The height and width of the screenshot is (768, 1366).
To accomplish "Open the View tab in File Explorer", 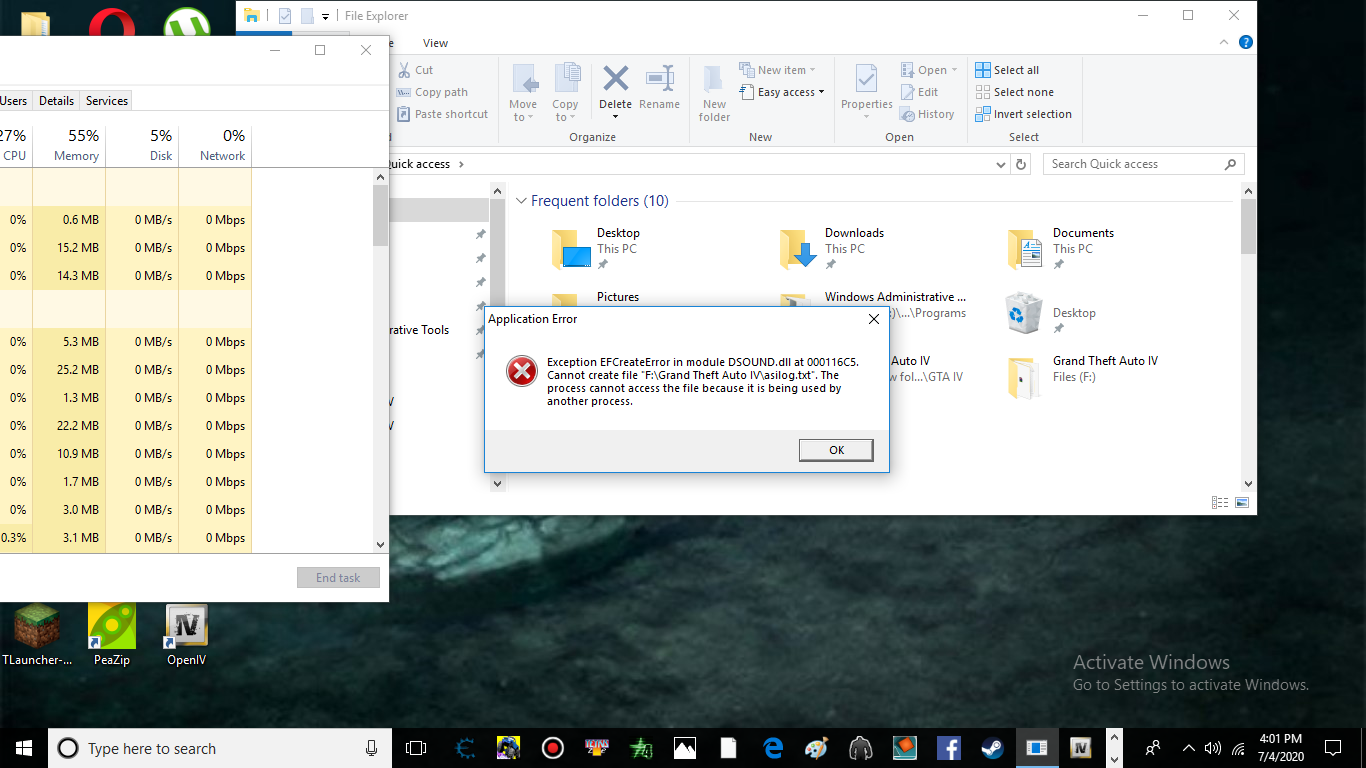I will pos(435,43).
